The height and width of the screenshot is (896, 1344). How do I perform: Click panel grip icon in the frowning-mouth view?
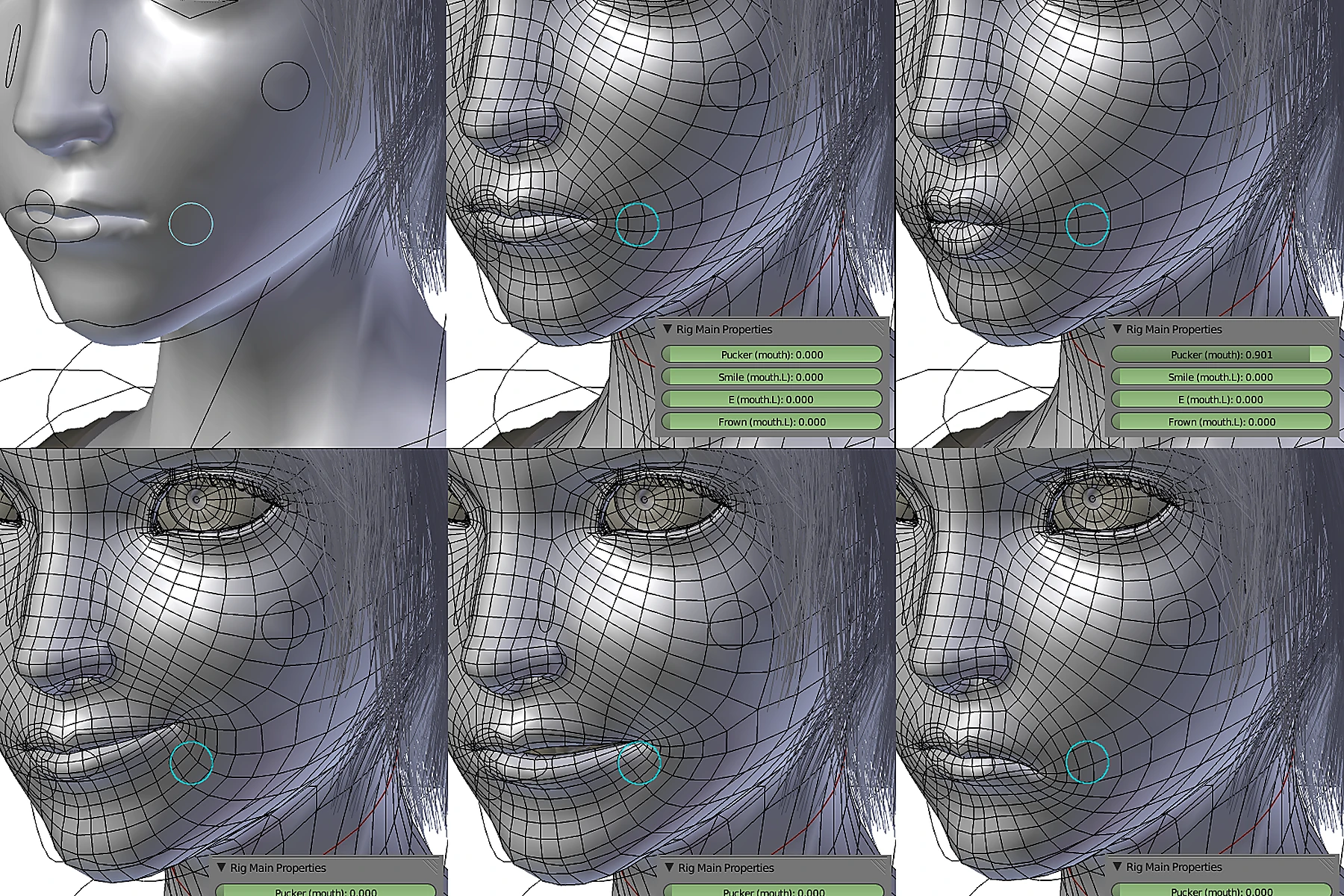(1327, 865)
